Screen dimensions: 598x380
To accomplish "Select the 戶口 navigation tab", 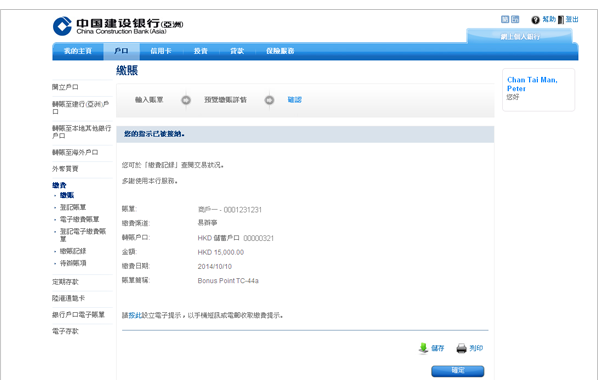I will coord(121,51).
